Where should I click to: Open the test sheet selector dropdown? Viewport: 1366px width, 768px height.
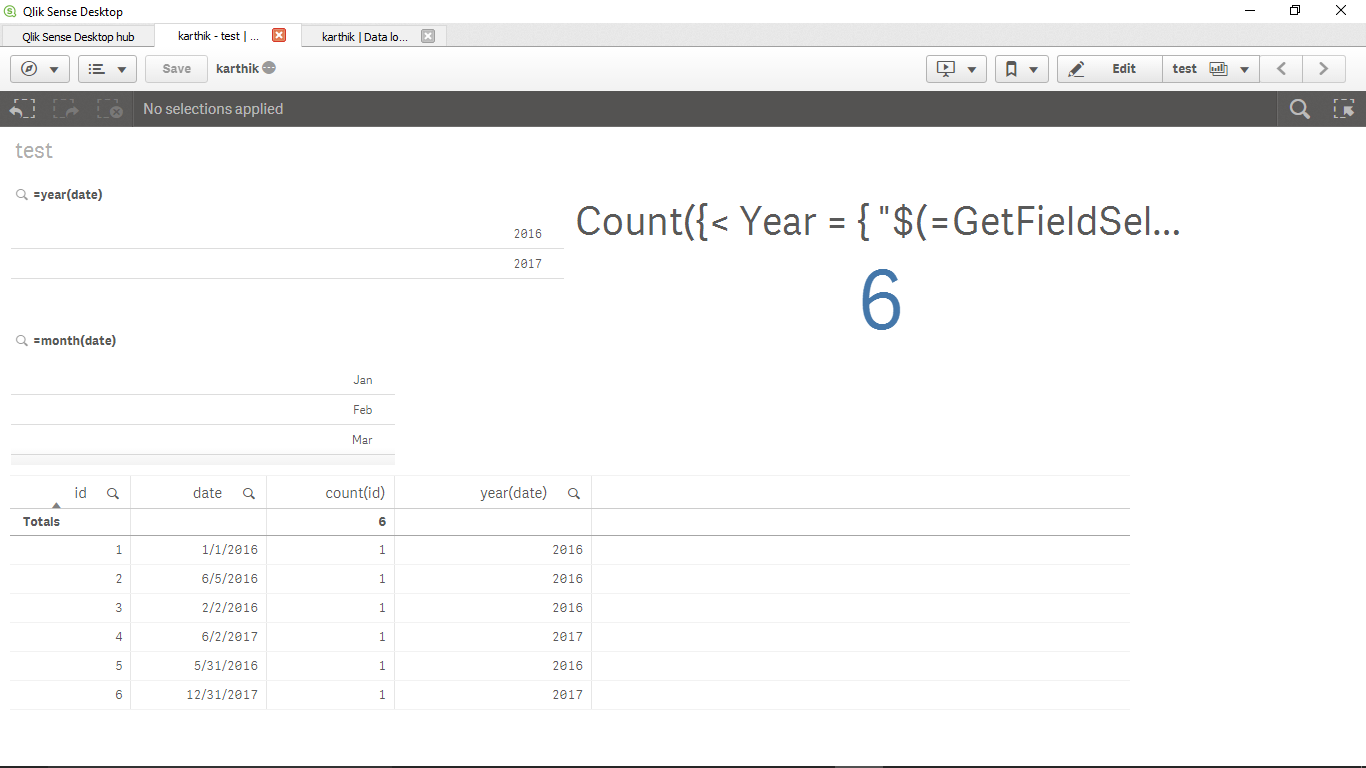coord(1211,69)
